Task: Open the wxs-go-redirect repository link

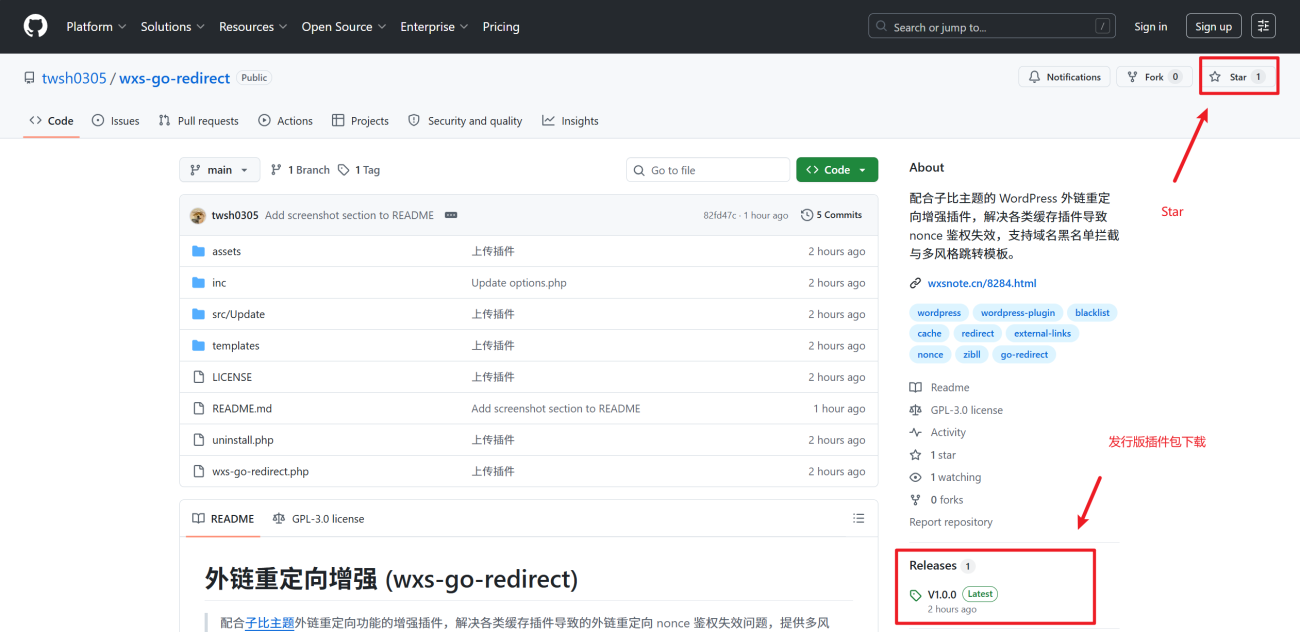Action: (175, 78)
